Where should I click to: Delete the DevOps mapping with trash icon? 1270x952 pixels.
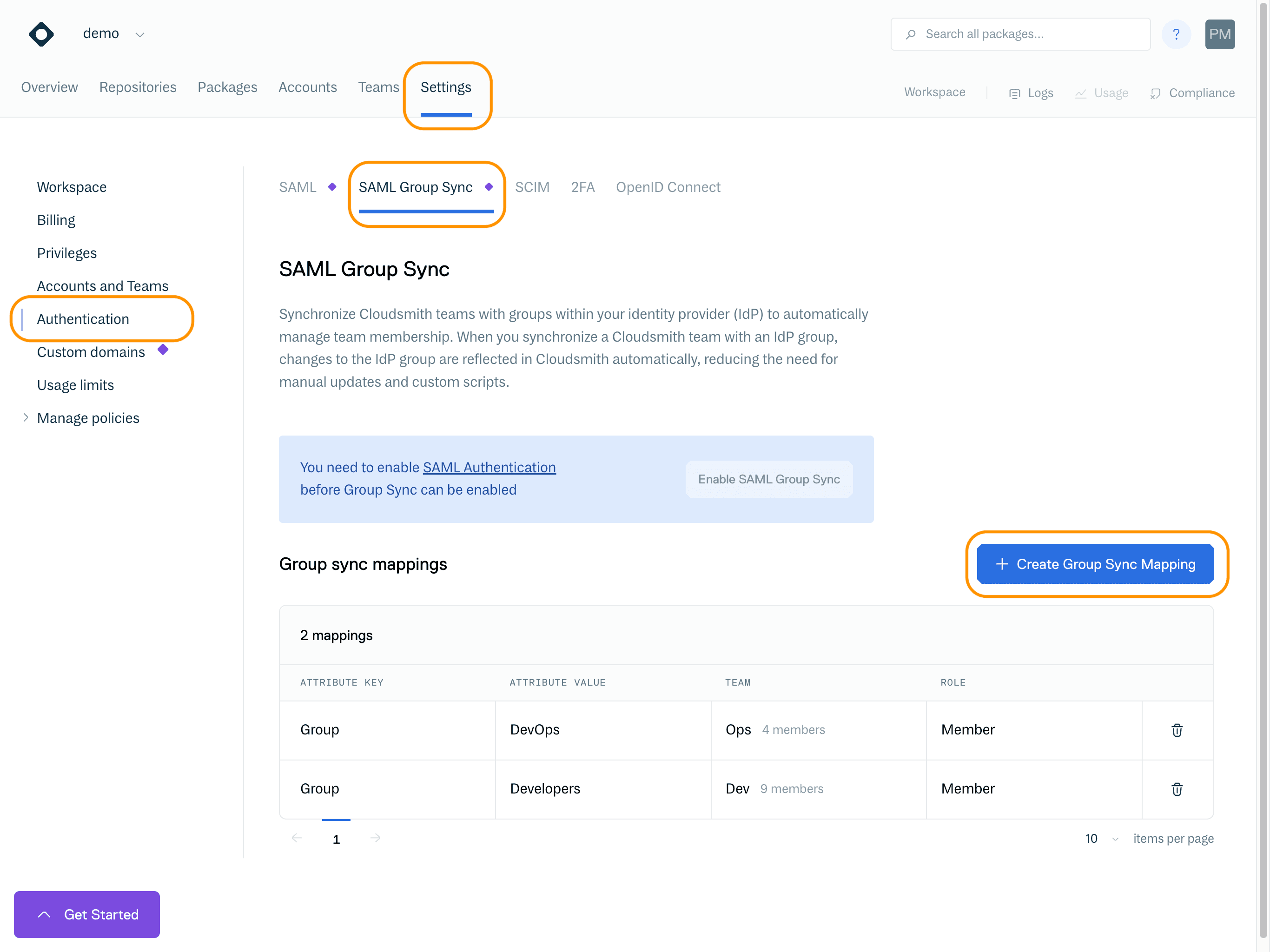(x=1177, y=730)
